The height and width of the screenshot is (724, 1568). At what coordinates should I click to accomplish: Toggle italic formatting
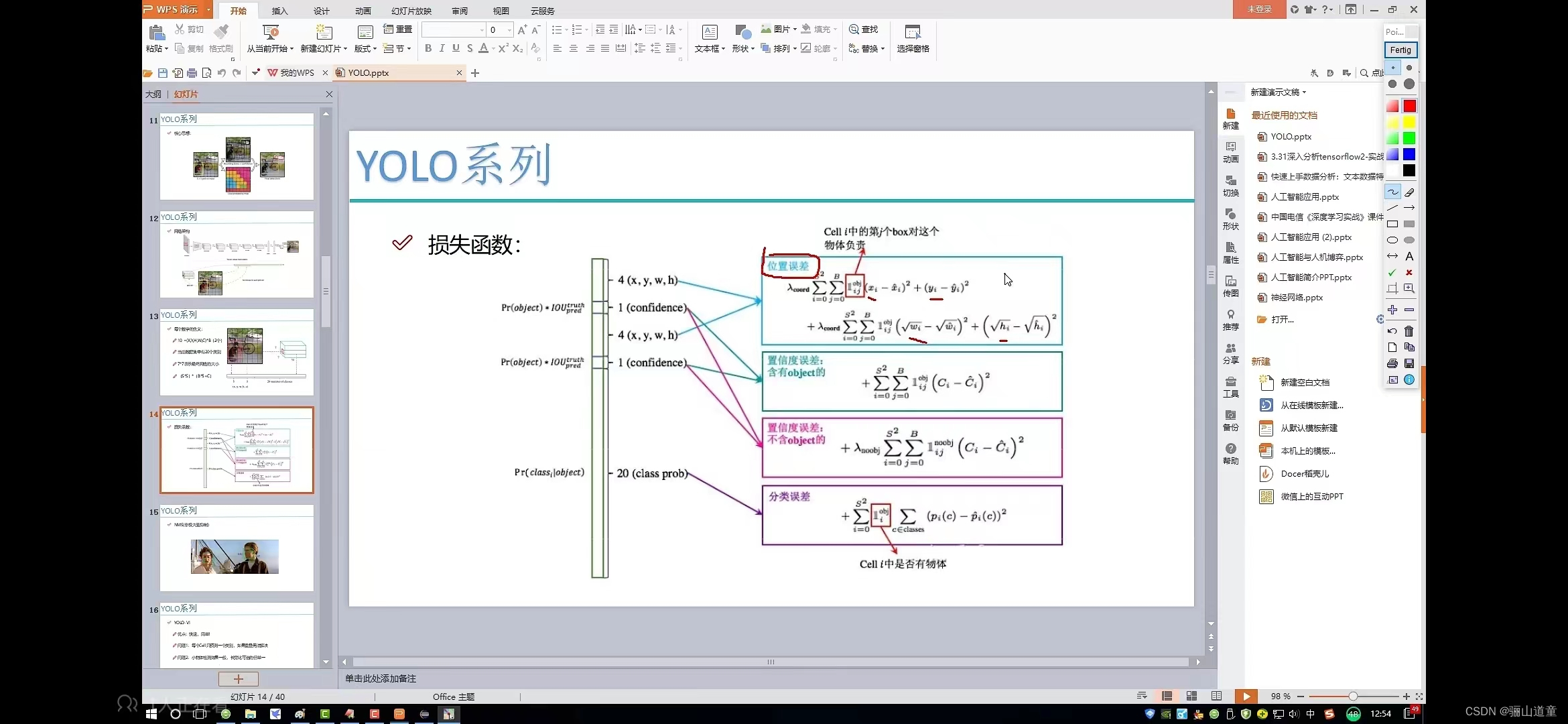coord(442,48)
